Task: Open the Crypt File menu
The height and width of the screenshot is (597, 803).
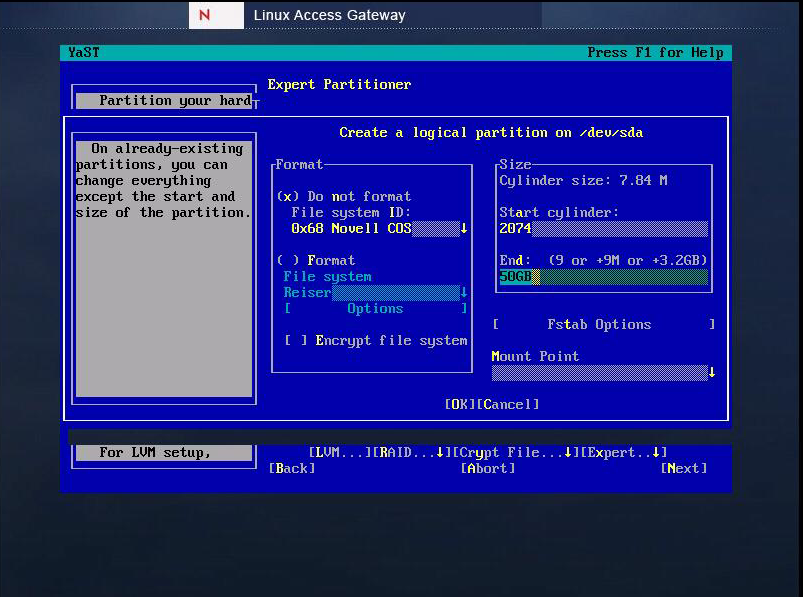Action: pyautogui.click(x=514, y=453)
